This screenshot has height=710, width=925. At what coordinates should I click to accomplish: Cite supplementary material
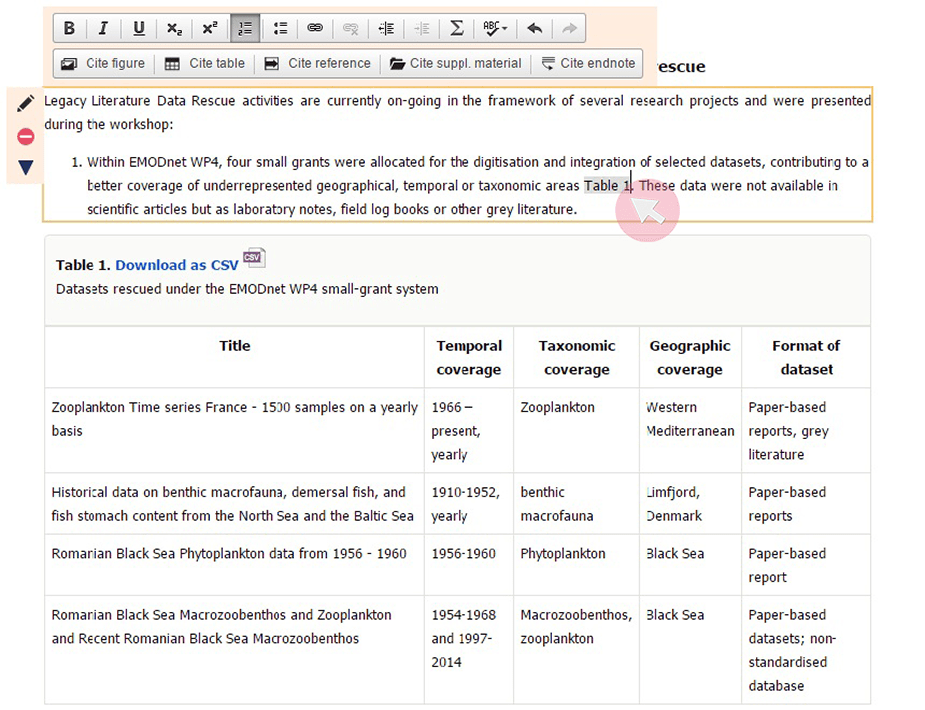click(456, 63)
